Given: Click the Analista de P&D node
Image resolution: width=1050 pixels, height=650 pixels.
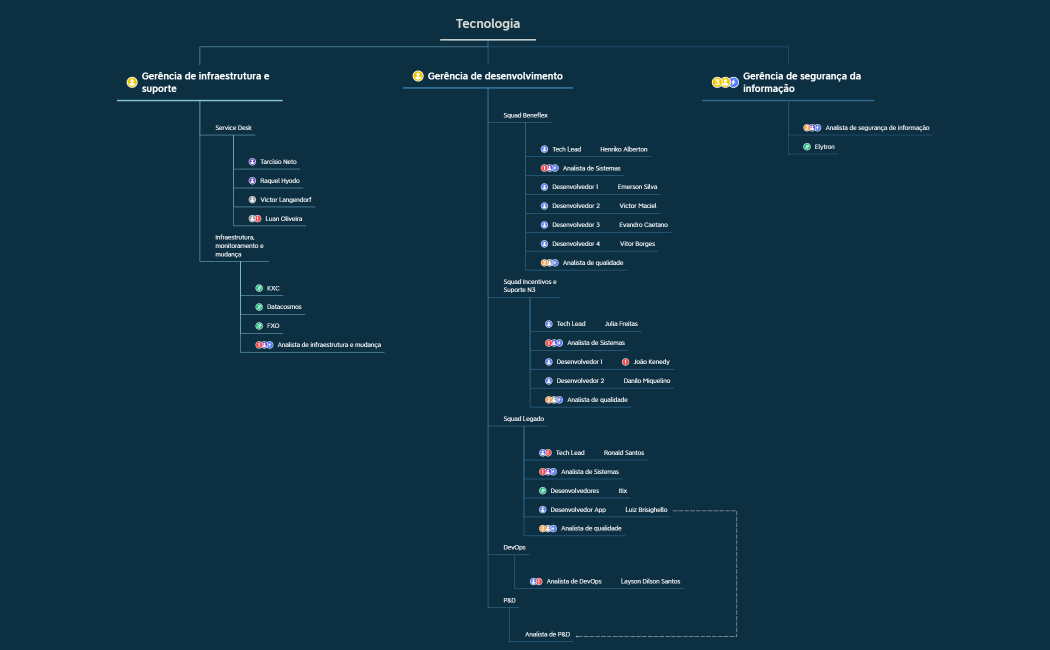Looking at the screenshot, I should pos(547,634).
